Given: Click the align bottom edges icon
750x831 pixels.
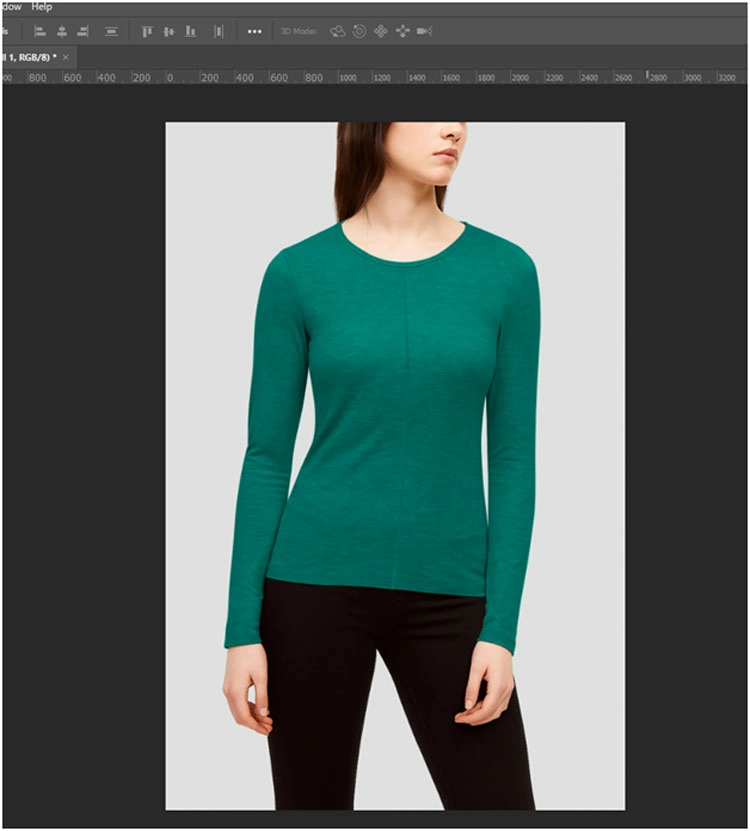Looking at the screenshot, I should (x=190, y=32).
